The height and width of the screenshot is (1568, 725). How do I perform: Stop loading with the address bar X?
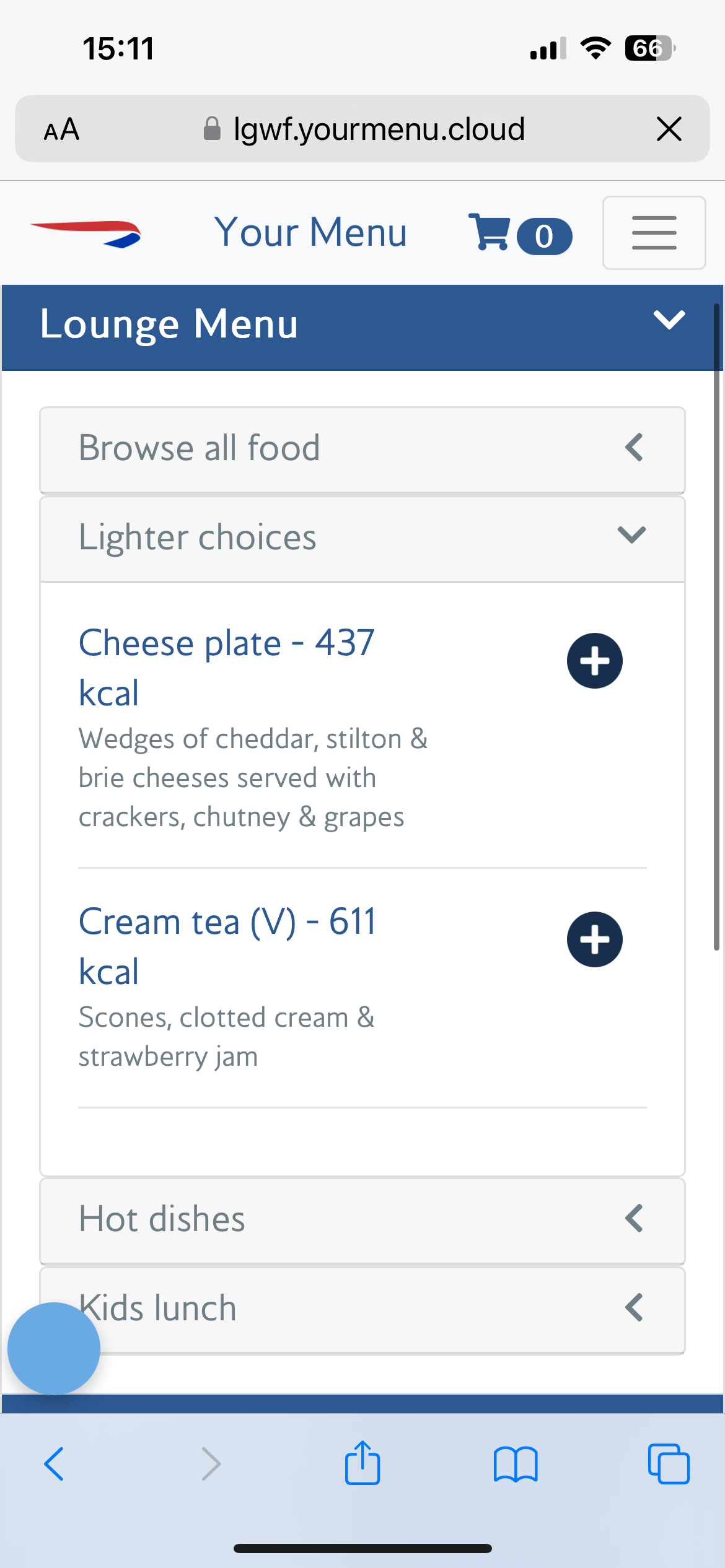tap(669, 129)
